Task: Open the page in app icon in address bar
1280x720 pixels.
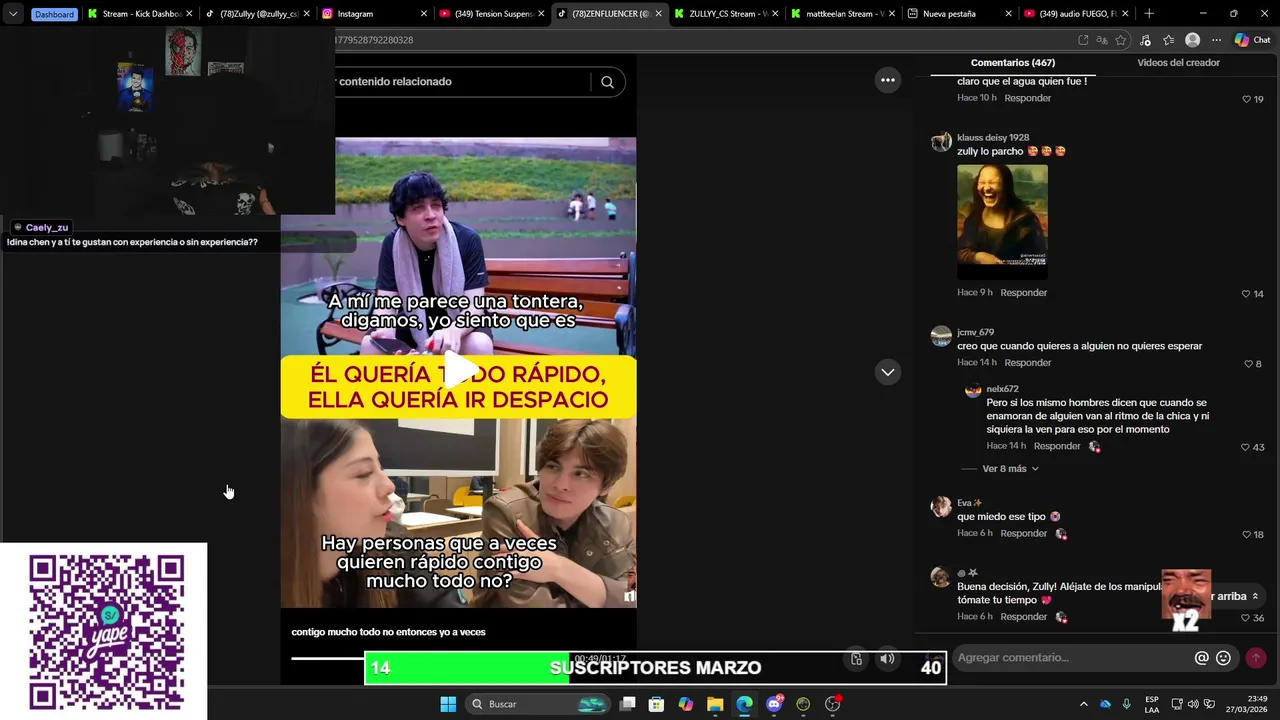Action: (1083, 40)
